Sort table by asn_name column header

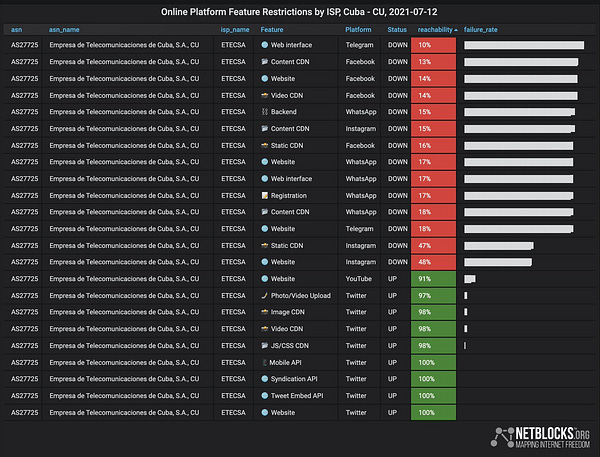click(64, 29)
